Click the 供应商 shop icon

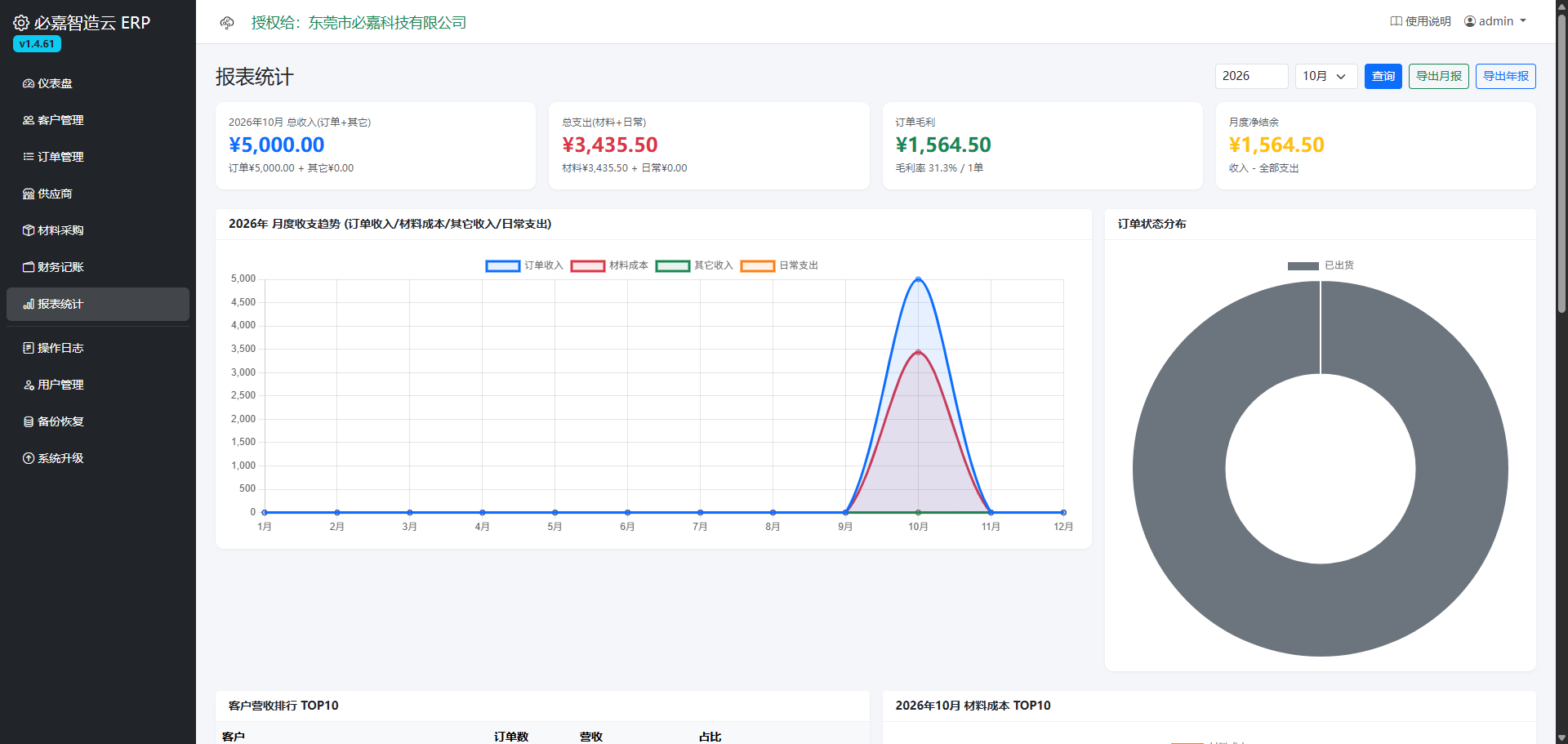pyautogui.click(x=29, y=194)
